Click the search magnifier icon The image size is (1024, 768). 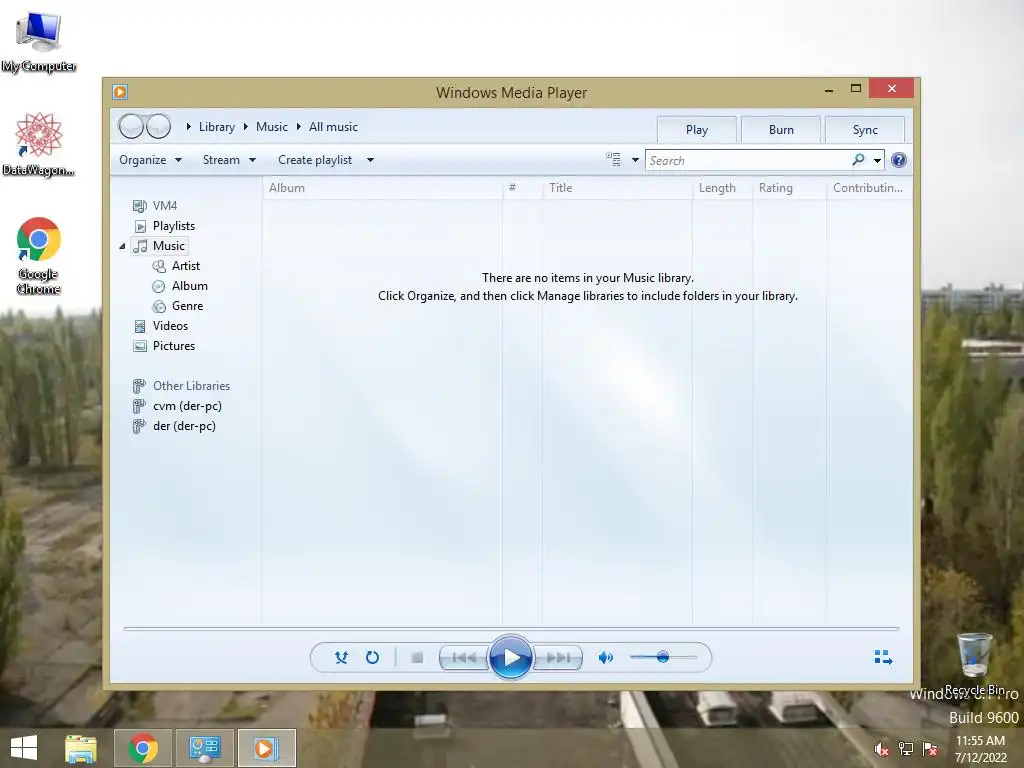(x=858, y=160)
